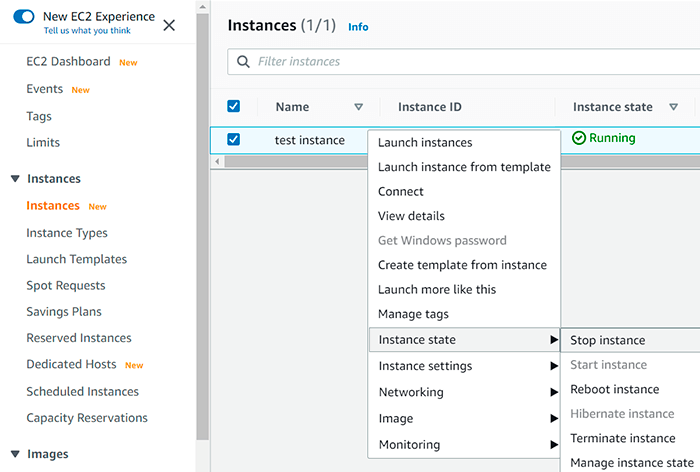Screen dimensions: 700x472
Task: Click the sidebar scrollbar up arrow
Action: 203,7
